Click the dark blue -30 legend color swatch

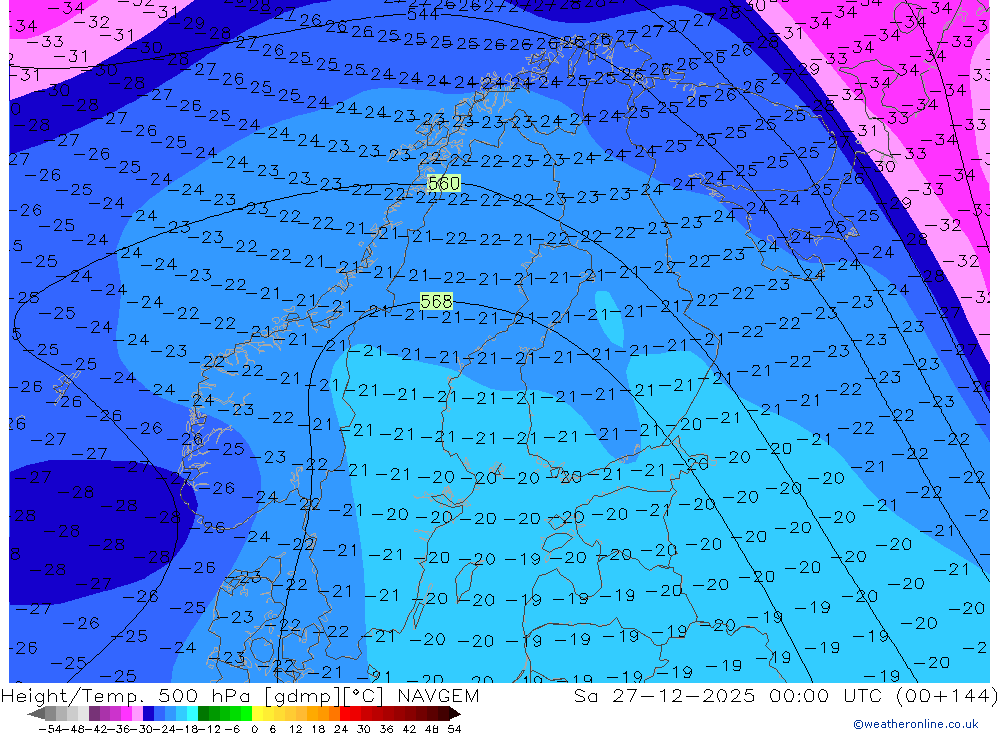[148, 714]
